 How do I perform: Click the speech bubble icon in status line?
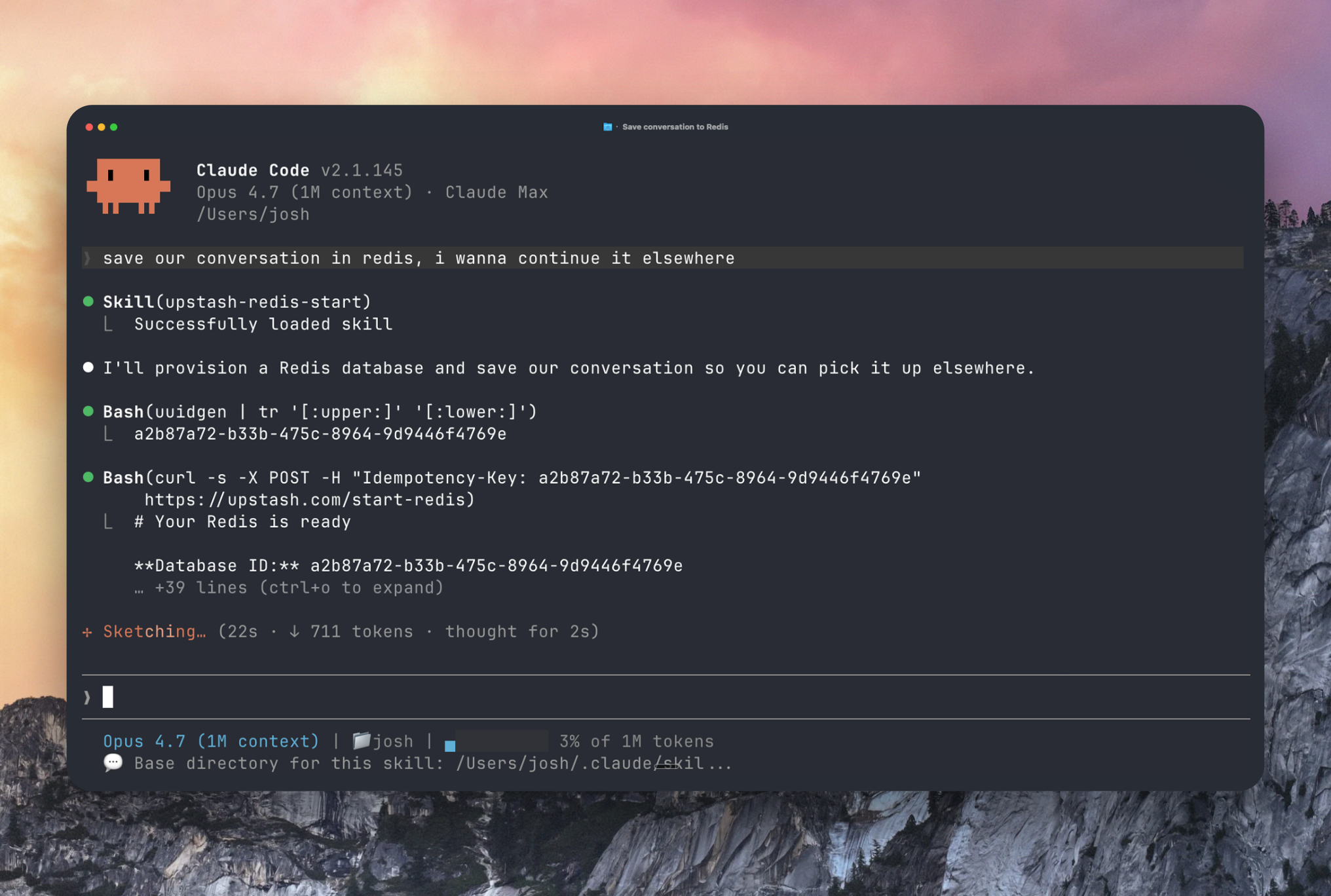pos(113,763)
